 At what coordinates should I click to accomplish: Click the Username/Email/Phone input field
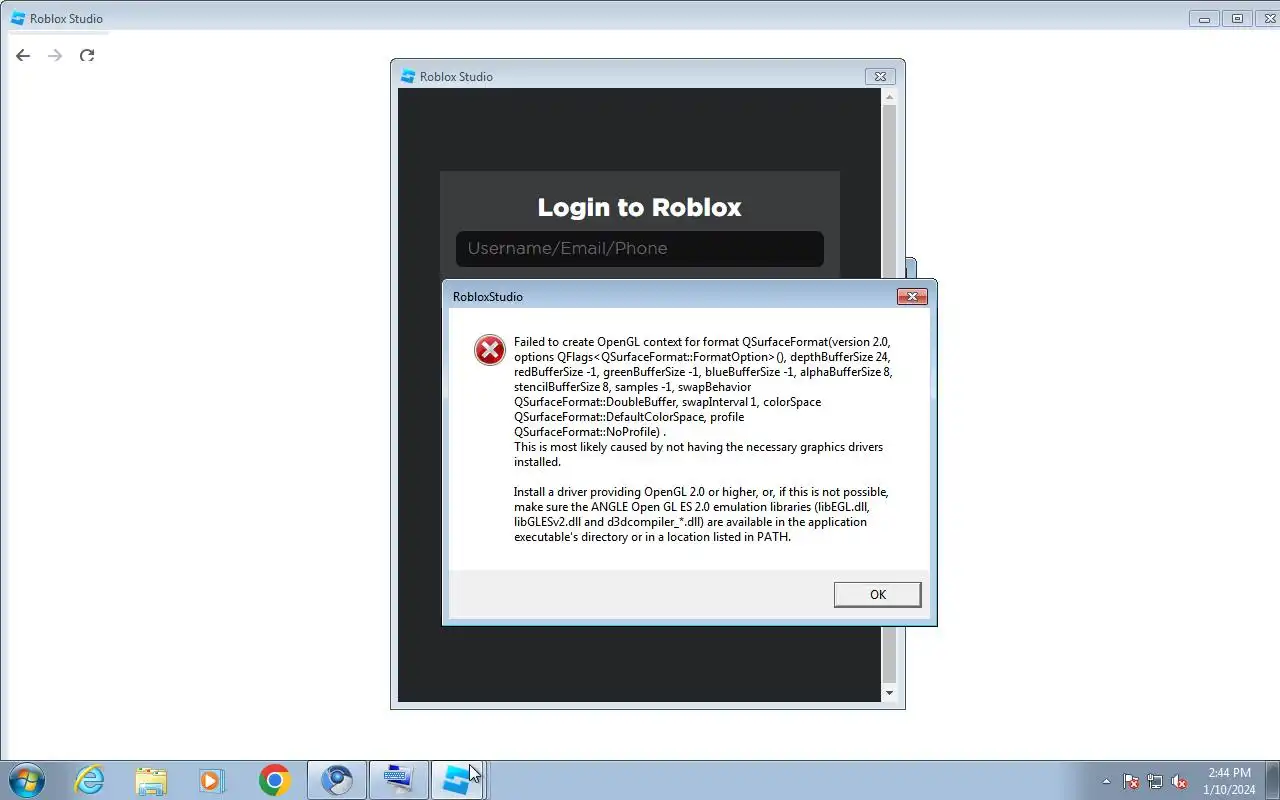(x=640, y=249)
